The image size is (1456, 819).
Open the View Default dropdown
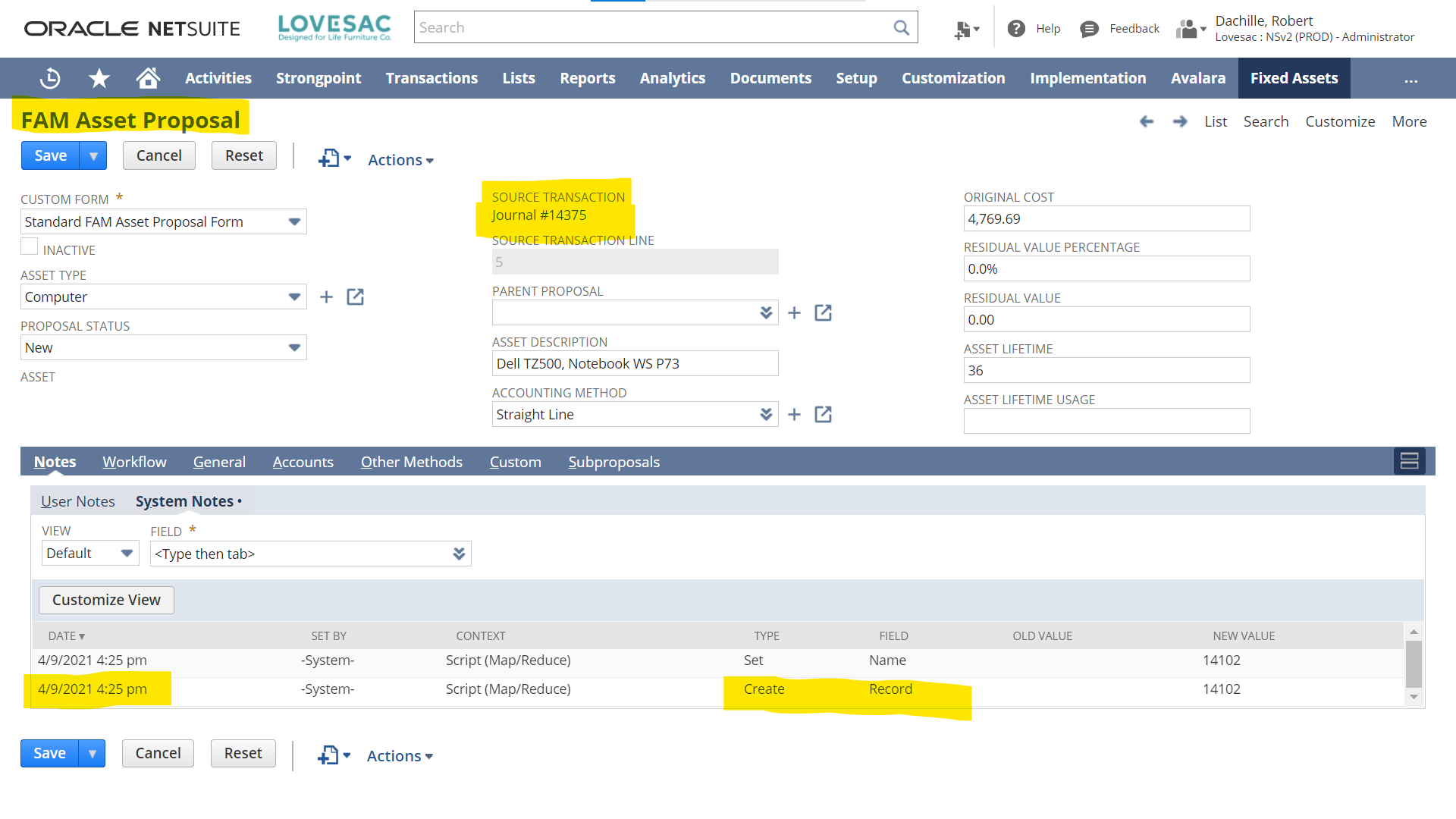(x=90, y=554)
